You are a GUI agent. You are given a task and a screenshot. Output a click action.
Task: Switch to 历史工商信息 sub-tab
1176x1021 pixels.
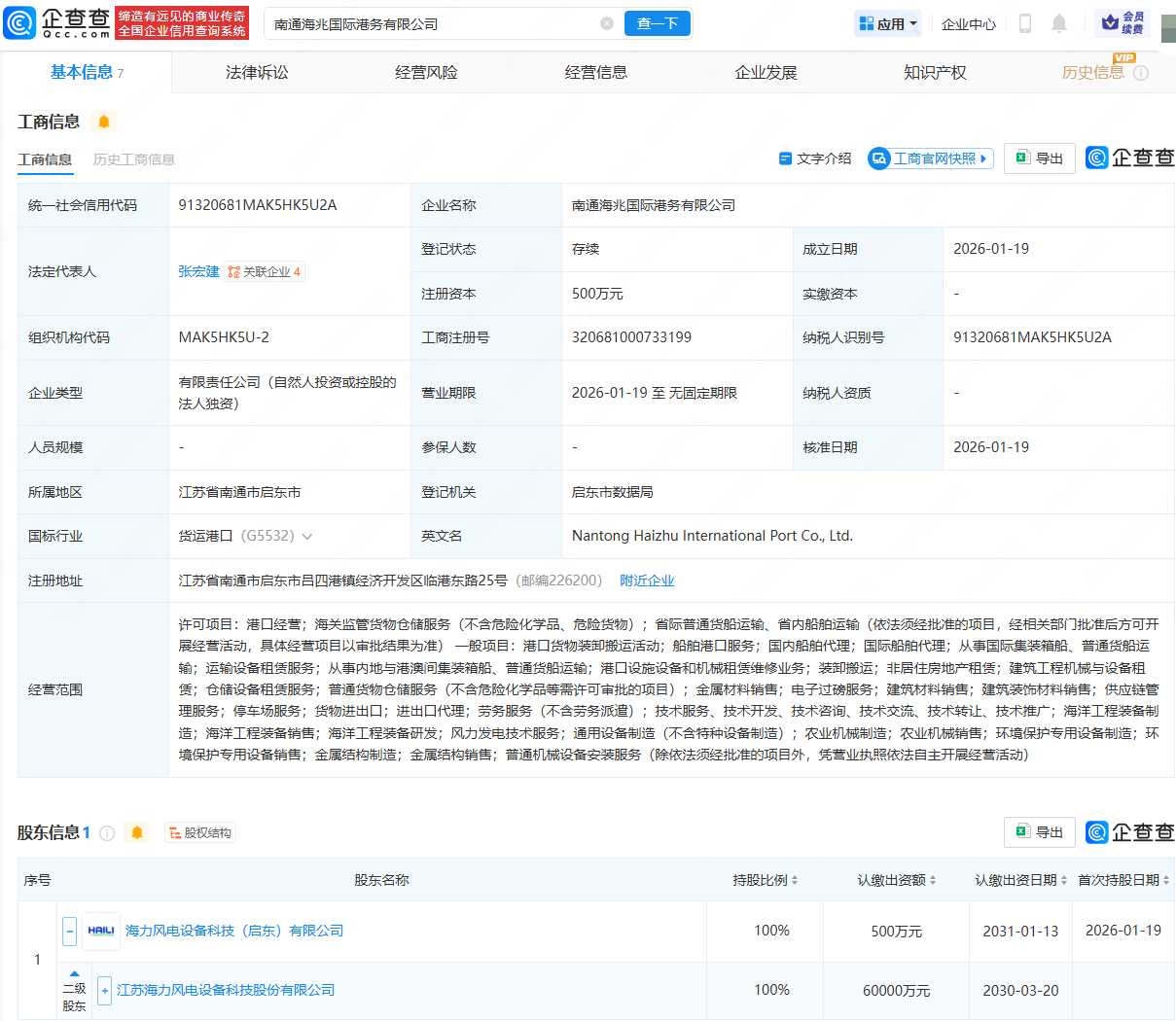pos(134,159)
